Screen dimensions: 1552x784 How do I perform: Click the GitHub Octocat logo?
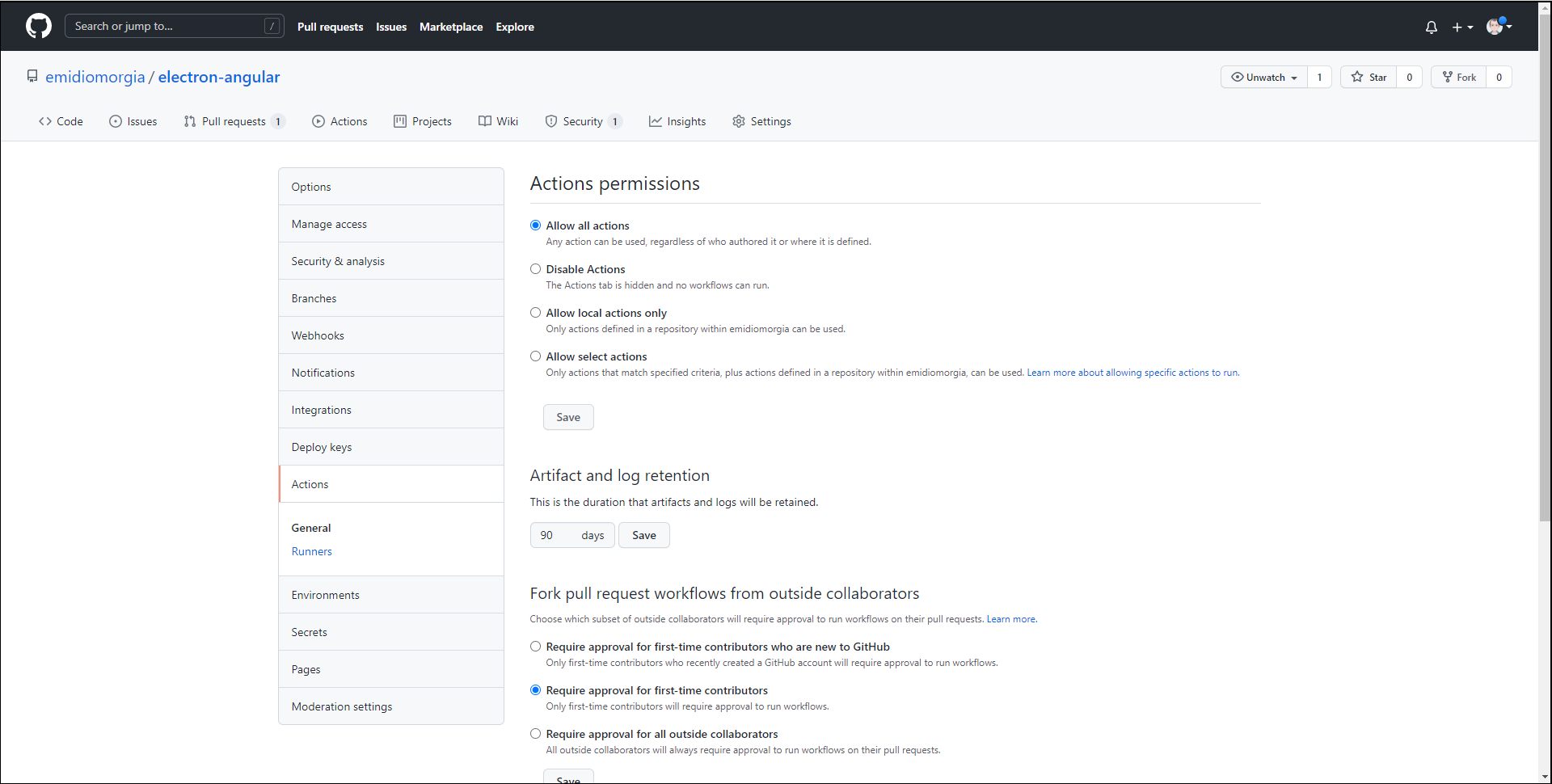(x=38, y=26)
